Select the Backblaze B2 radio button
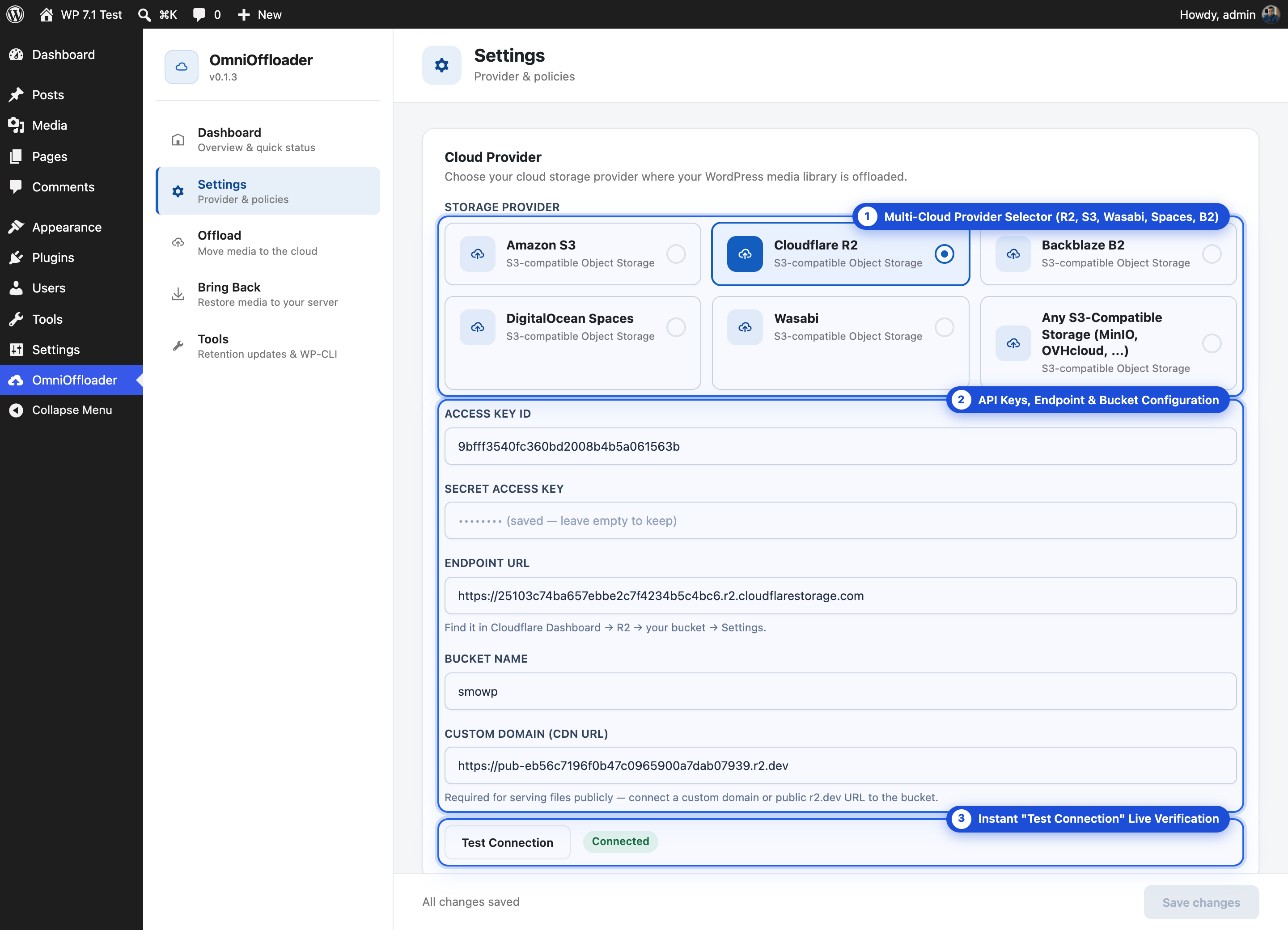The height and width of the screenshot is (930, 1288). [x=1212, y=254]
